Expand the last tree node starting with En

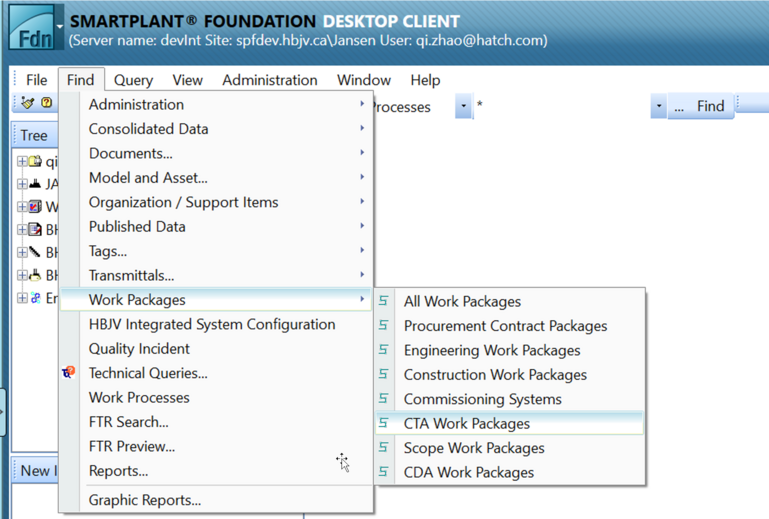click(22, 298)
